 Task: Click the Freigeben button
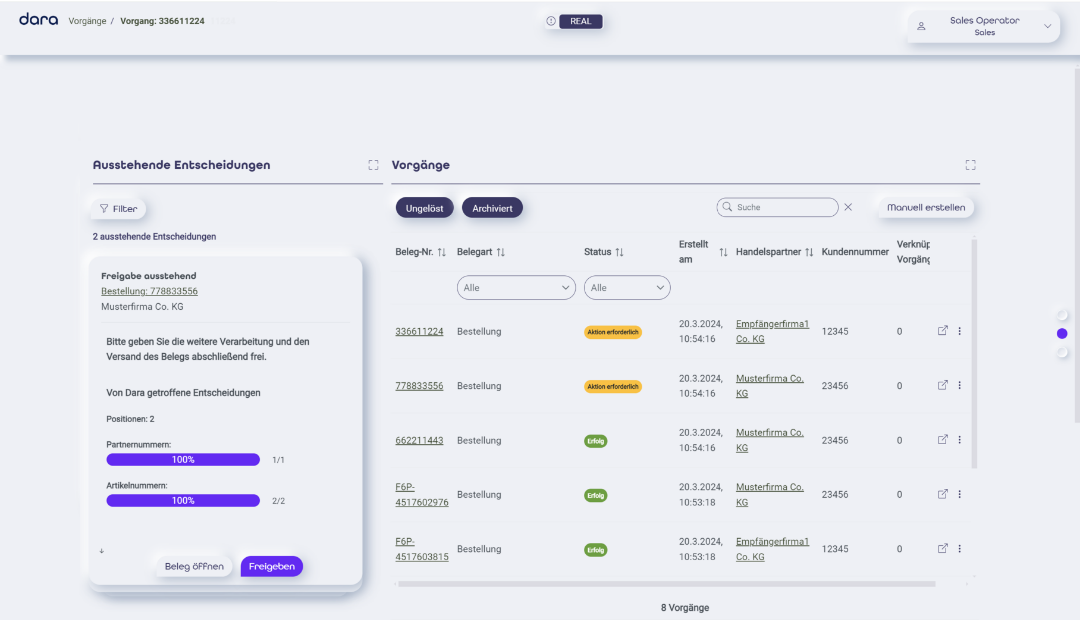point(271,566)
